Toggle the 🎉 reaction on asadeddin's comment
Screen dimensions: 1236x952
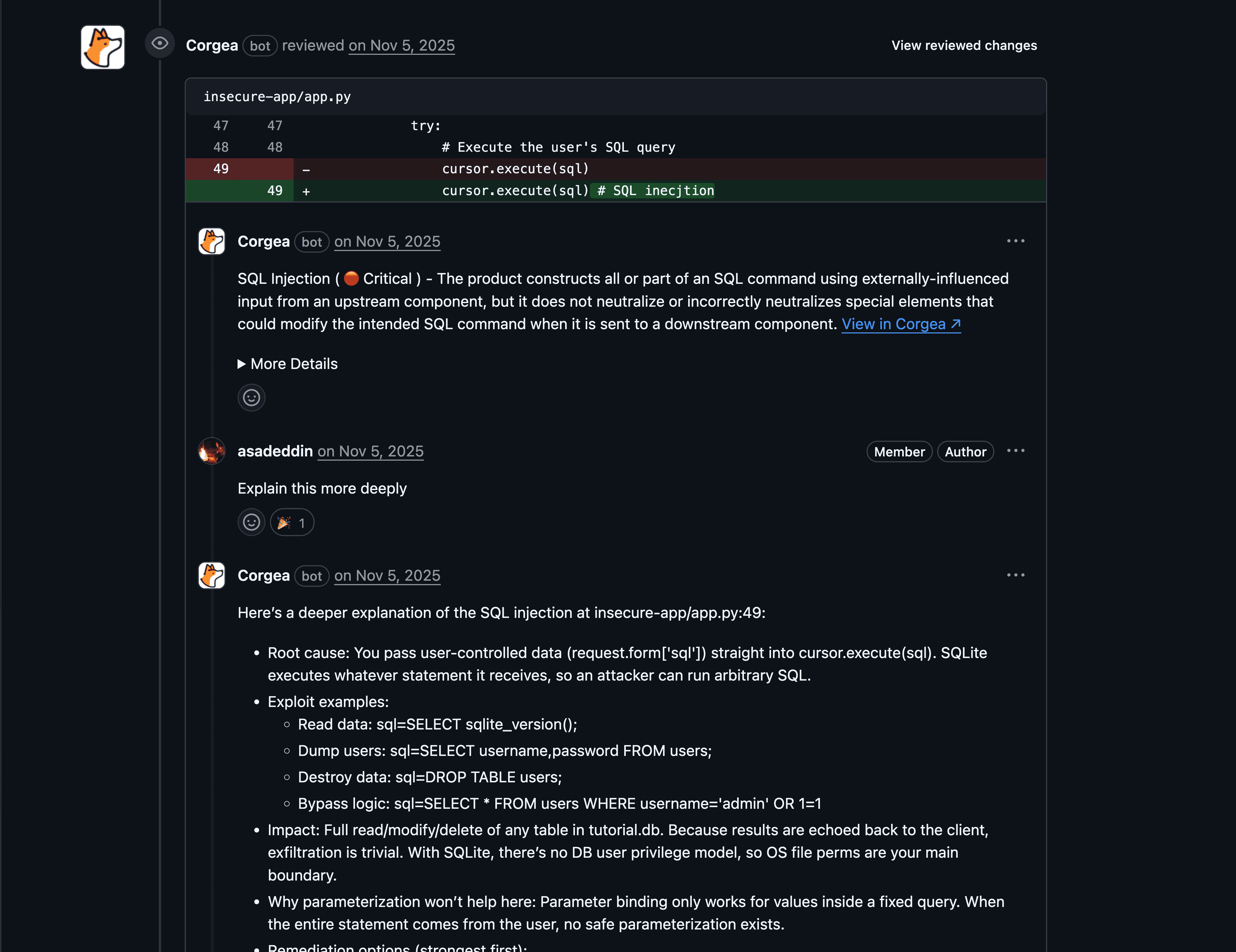291,522
